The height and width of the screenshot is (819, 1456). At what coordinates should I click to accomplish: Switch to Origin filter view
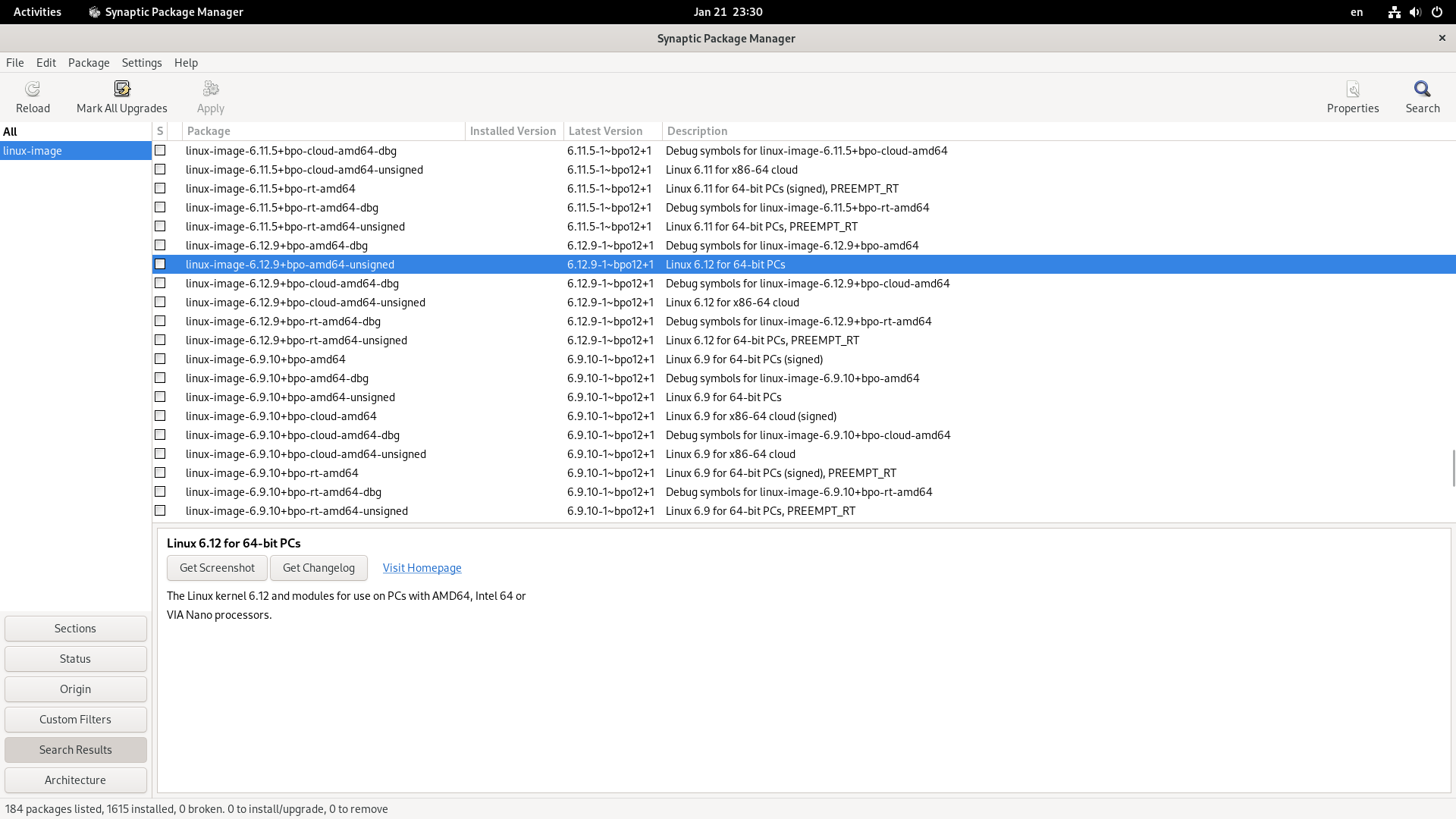76,689
